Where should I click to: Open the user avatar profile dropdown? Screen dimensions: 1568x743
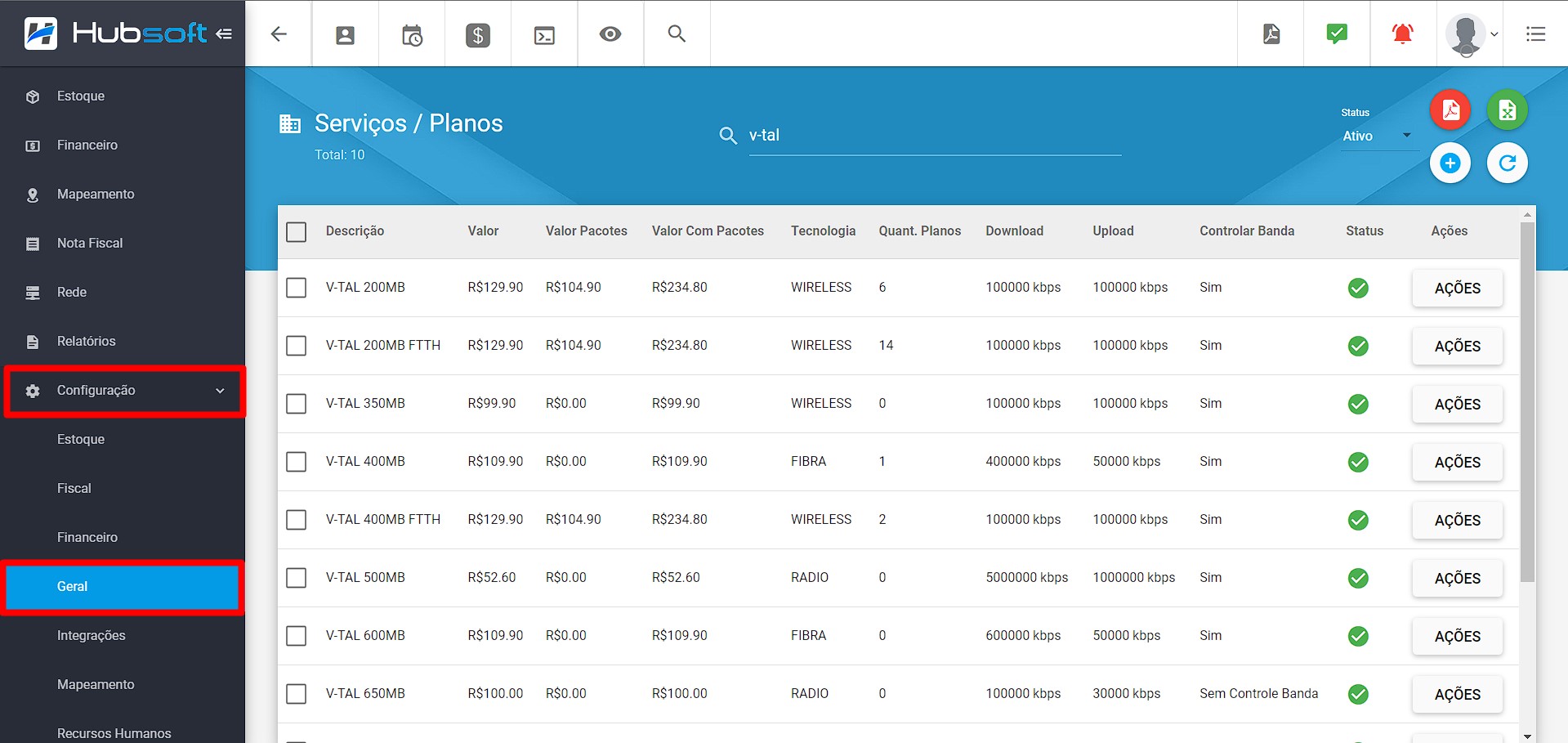click(x=1470, y=34)
